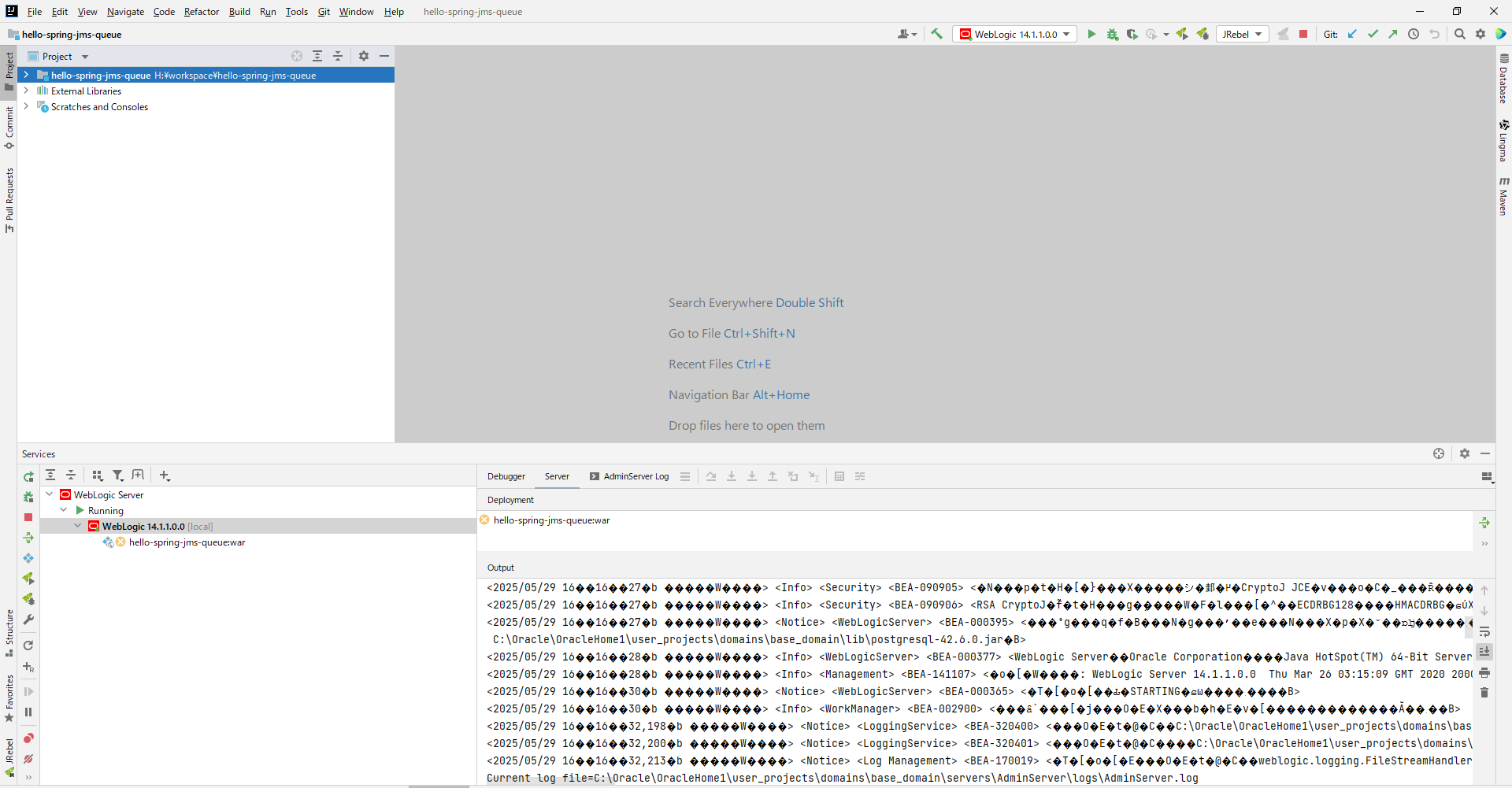This screenshot has width=1512, height=788.
Task: Open the Commit tool window
Action: [x=9, y=127]
